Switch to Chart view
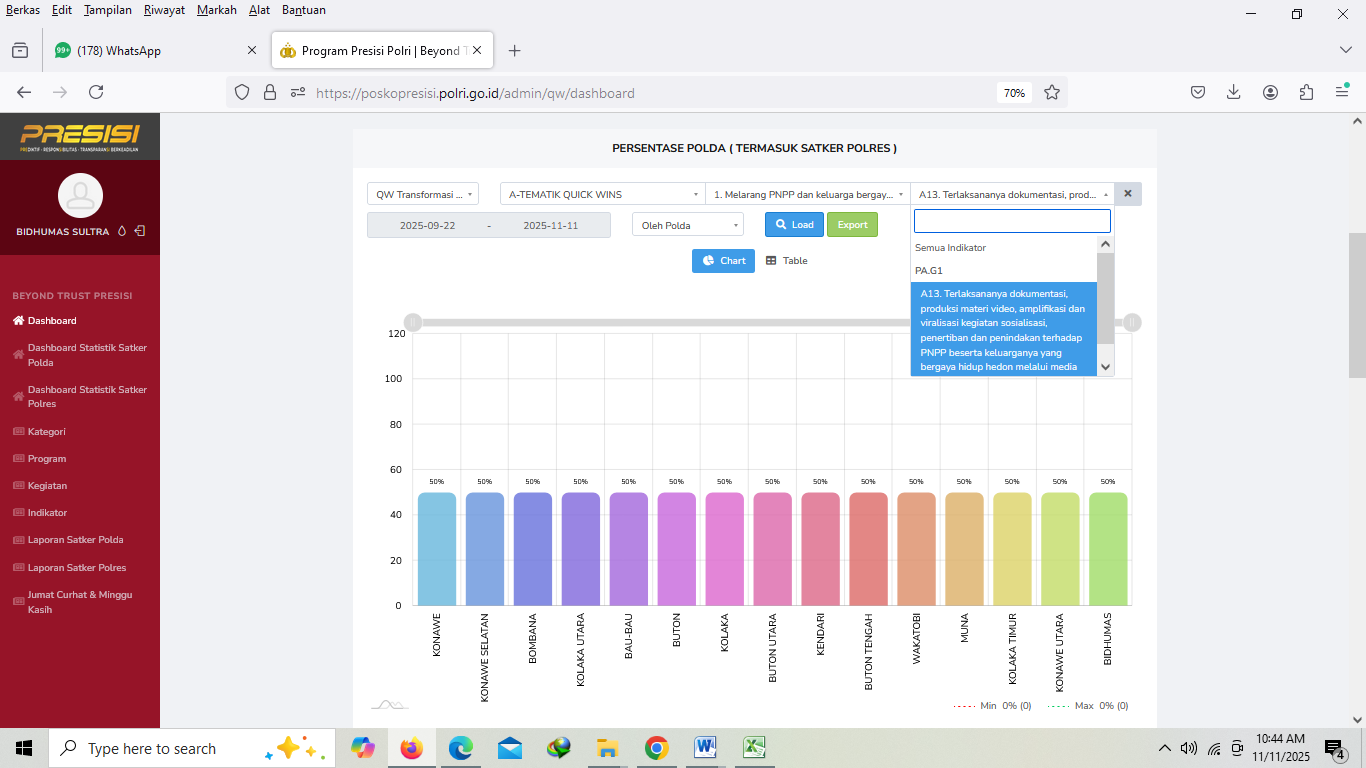The height and width of the screenshot is (768, 1366). pyautogui.click(x=723, y=261)
